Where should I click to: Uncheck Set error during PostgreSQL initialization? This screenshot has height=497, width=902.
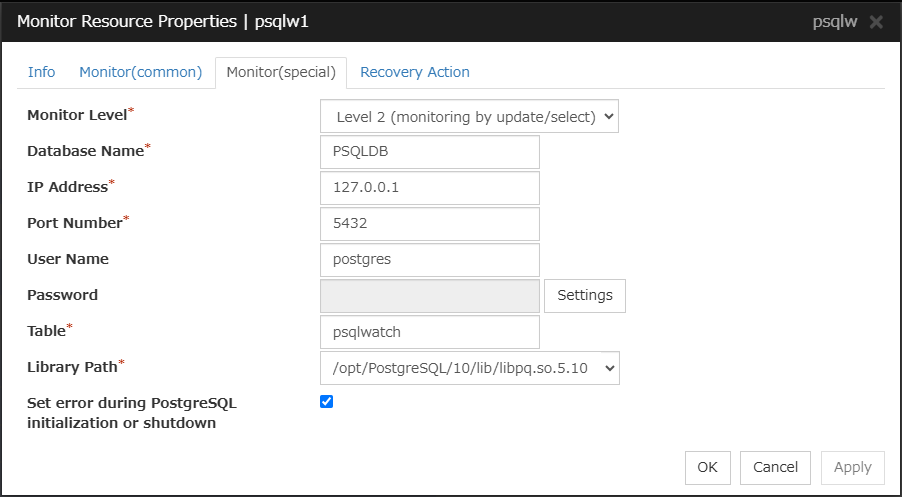[x=326, y=402]
